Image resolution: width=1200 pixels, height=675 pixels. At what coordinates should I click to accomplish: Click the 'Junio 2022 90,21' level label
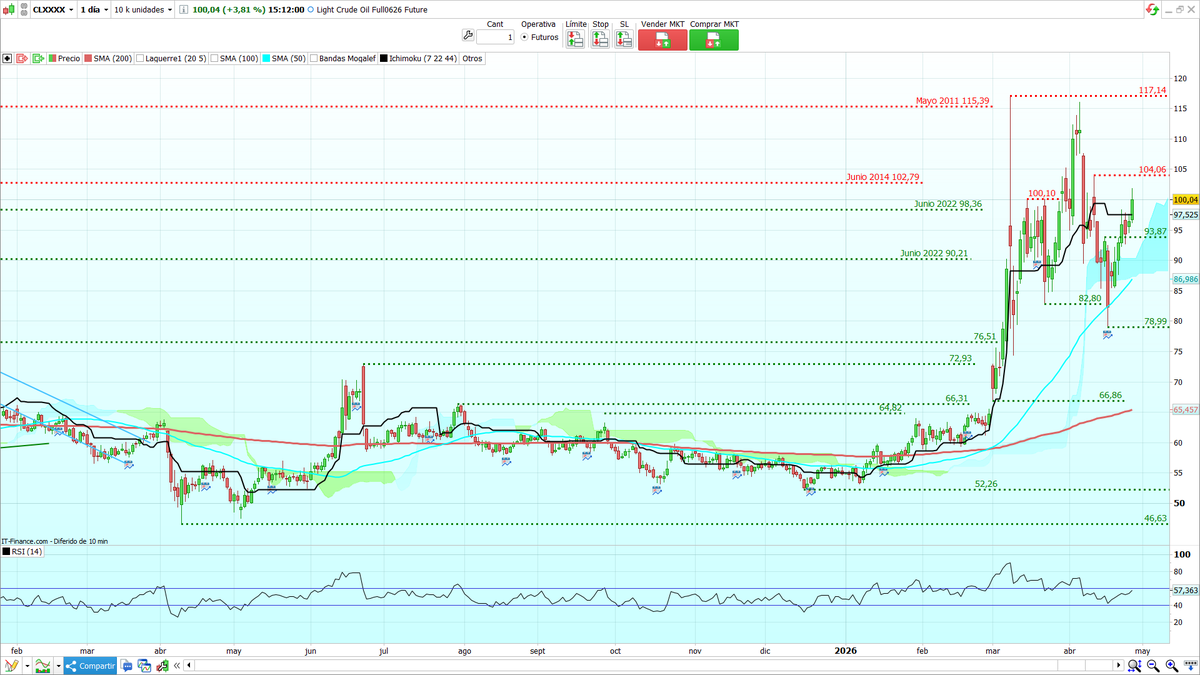click(934, 254)
